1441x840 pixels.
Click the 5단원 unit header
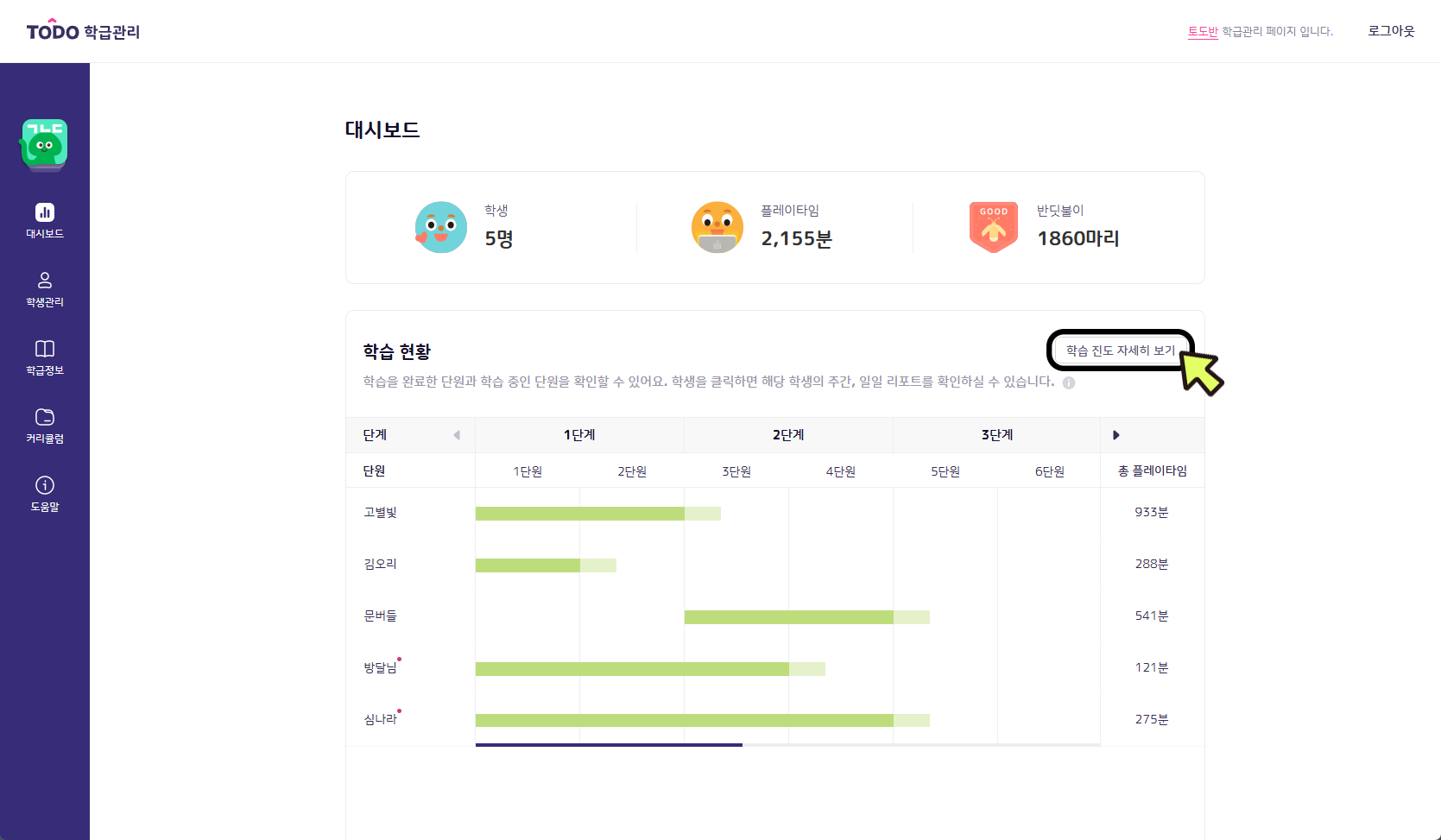[945, 471]
